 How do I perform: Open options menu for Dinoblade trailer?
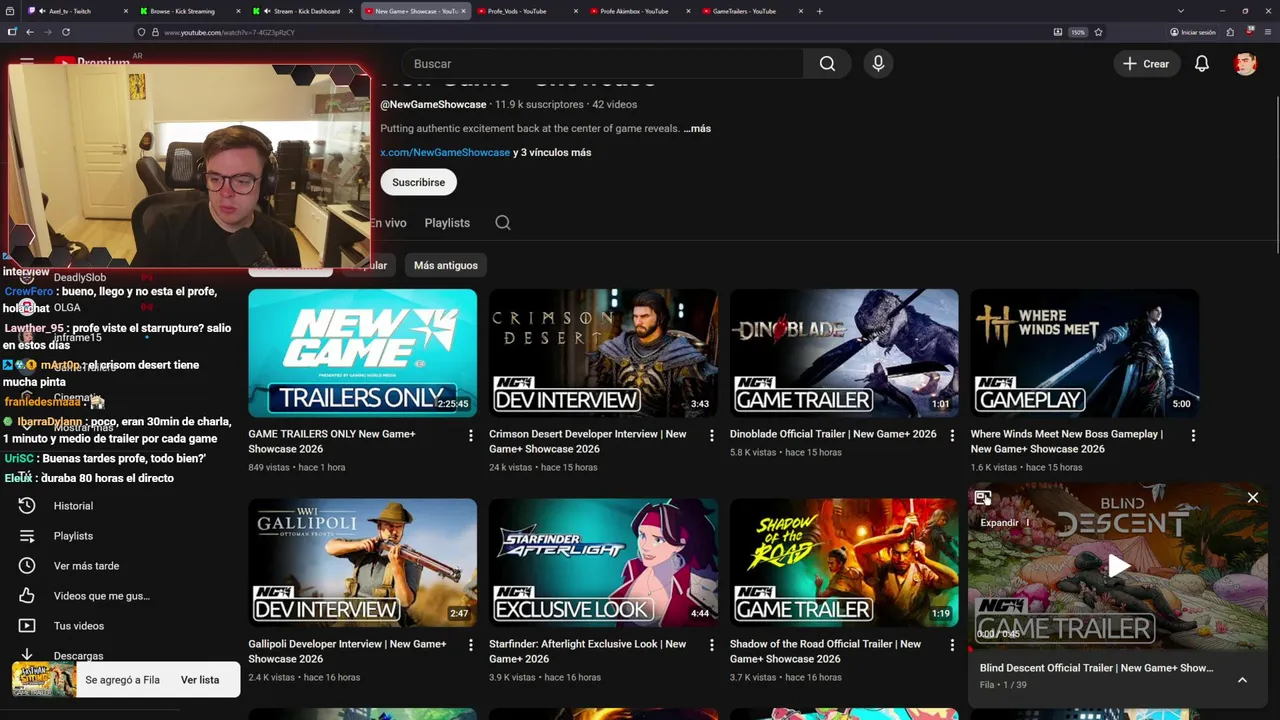pos(952,436)
